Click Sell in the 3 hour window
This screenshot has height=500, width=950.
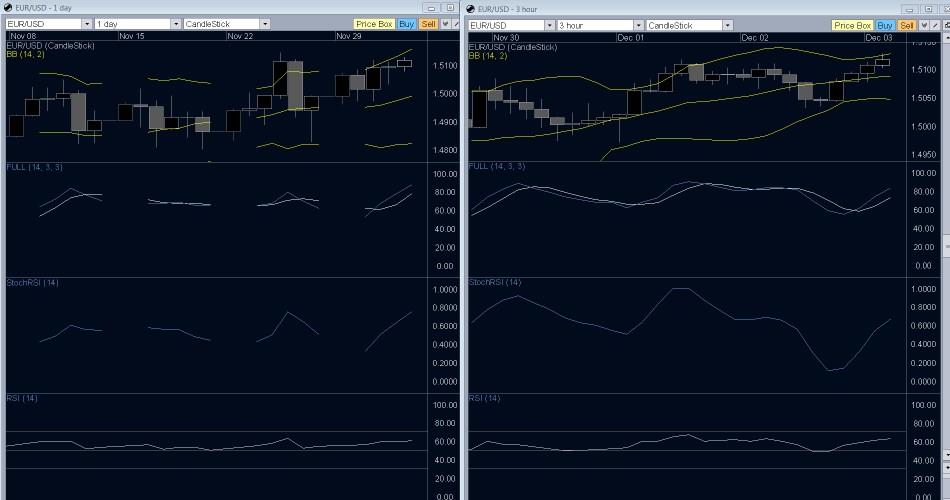907,25
